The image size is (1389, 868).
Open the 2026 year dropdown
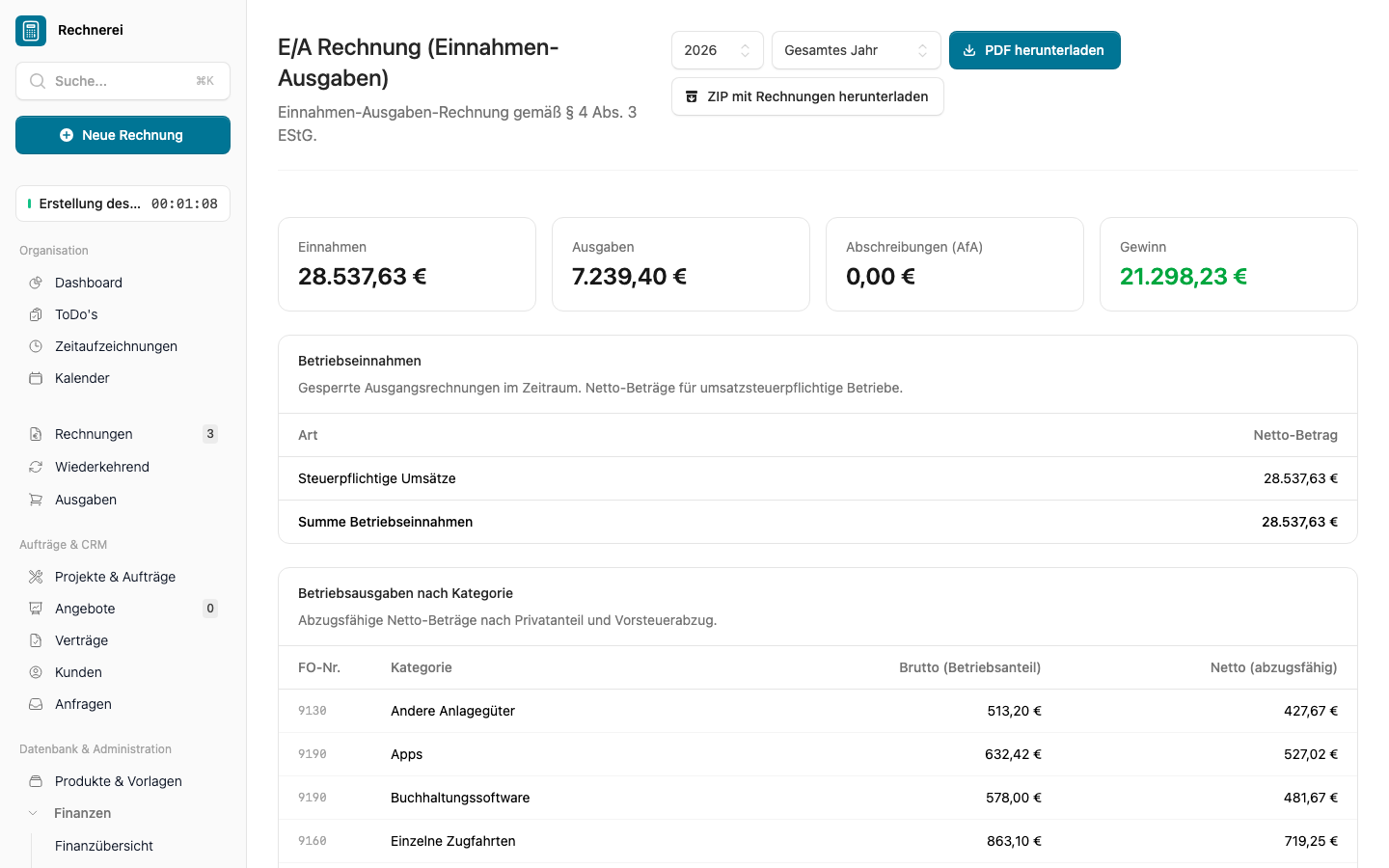(717, 50)
